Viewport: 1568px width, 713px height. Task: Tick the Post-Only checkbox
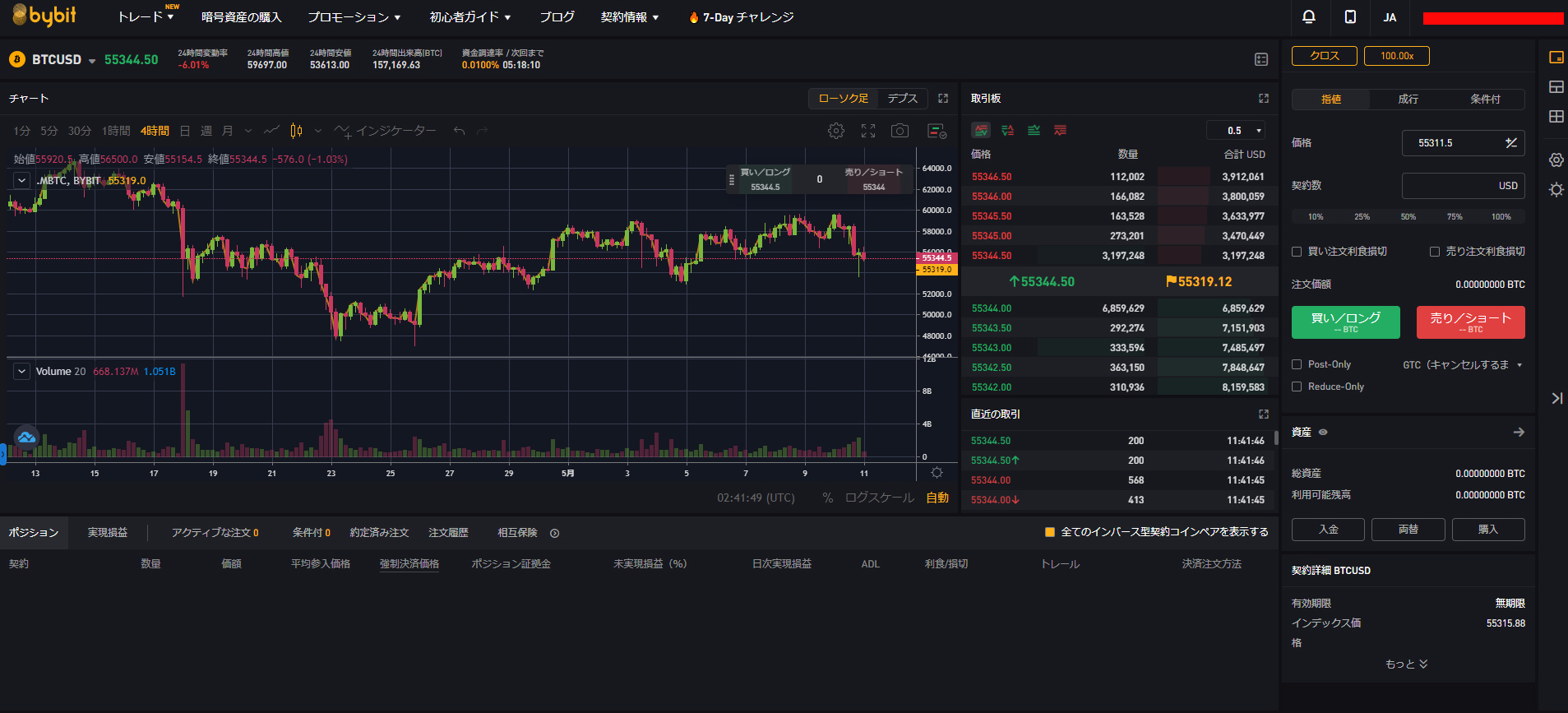click(x=1297, y=364)
